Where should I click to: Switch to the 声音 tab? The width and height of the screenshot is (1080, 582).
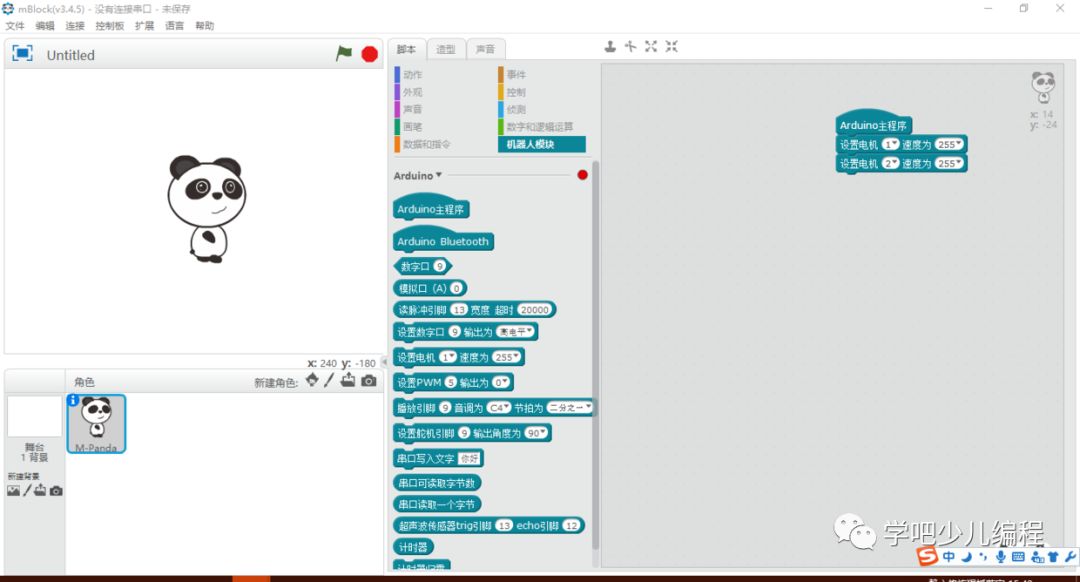click(486, 49)
